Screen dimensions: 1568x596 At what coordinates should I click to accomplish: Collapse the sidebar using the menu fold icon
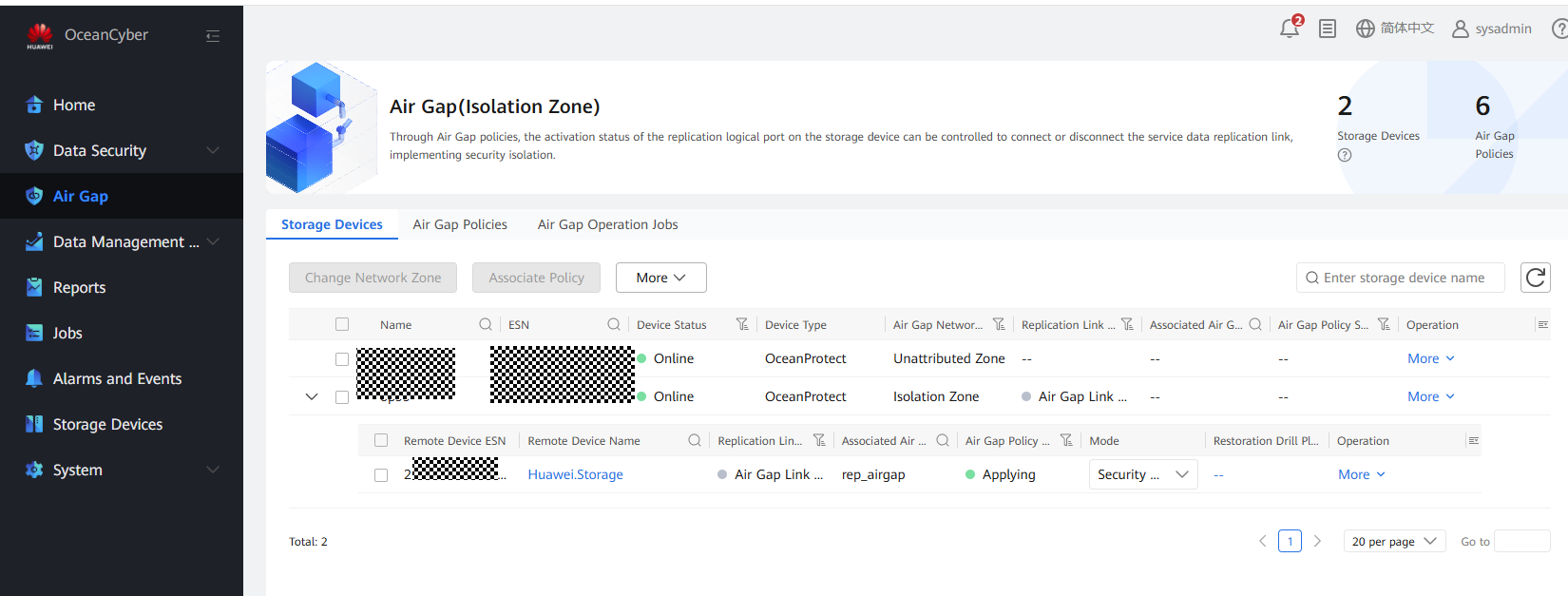pyautogui.click(x=213, y=36)
